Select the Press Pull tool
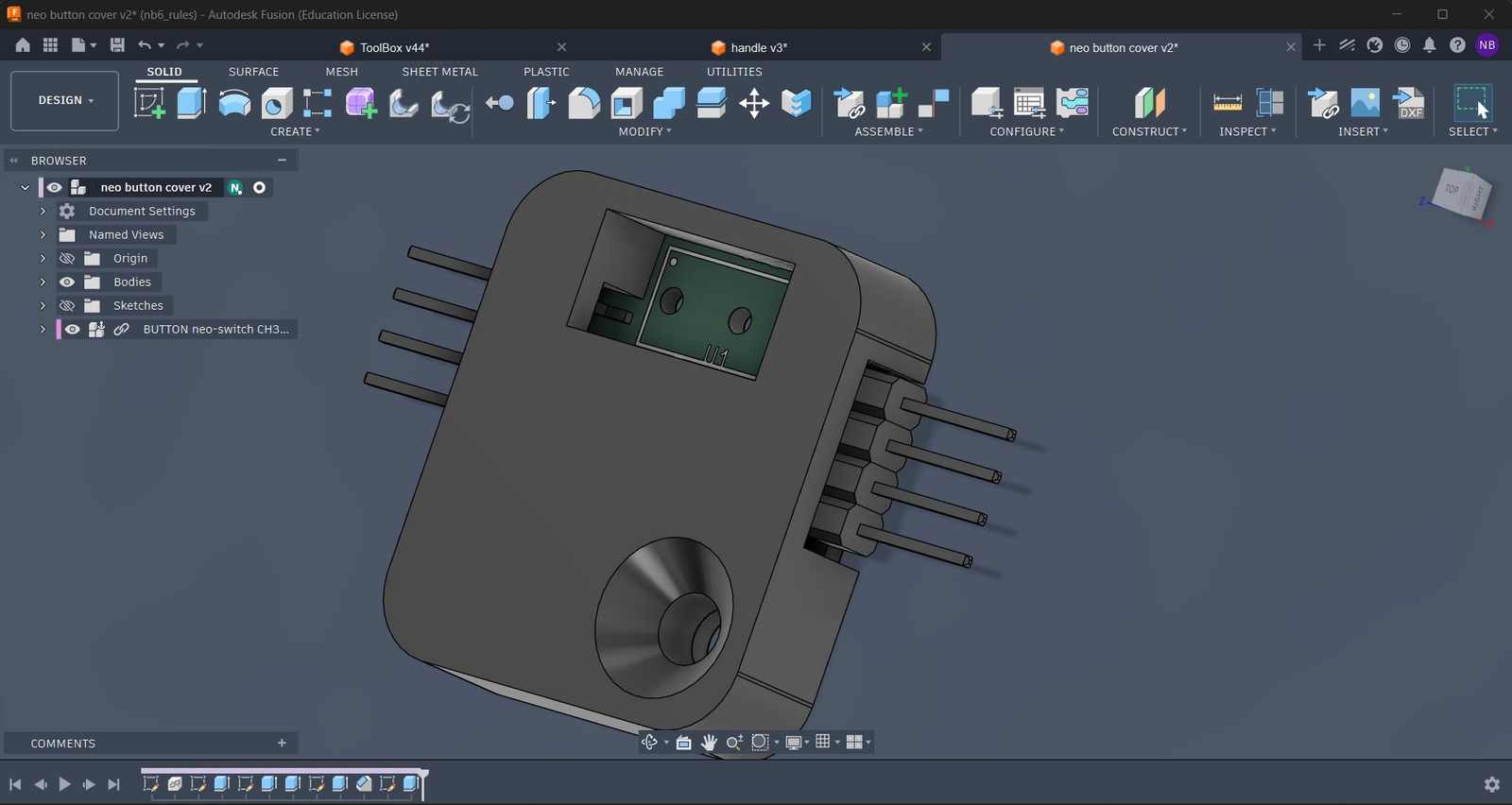The height and width of the screenshot is (805, 1512). [x=541, y=103]
